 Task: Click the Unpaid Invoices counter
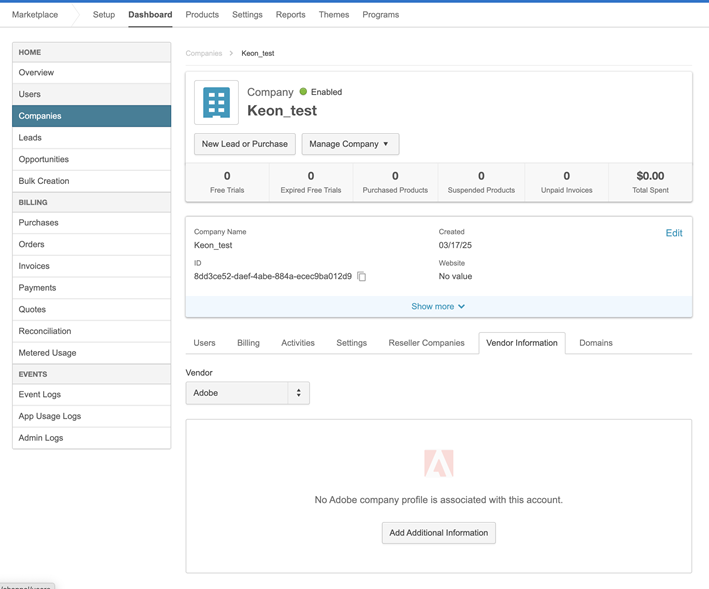(566, 182)
